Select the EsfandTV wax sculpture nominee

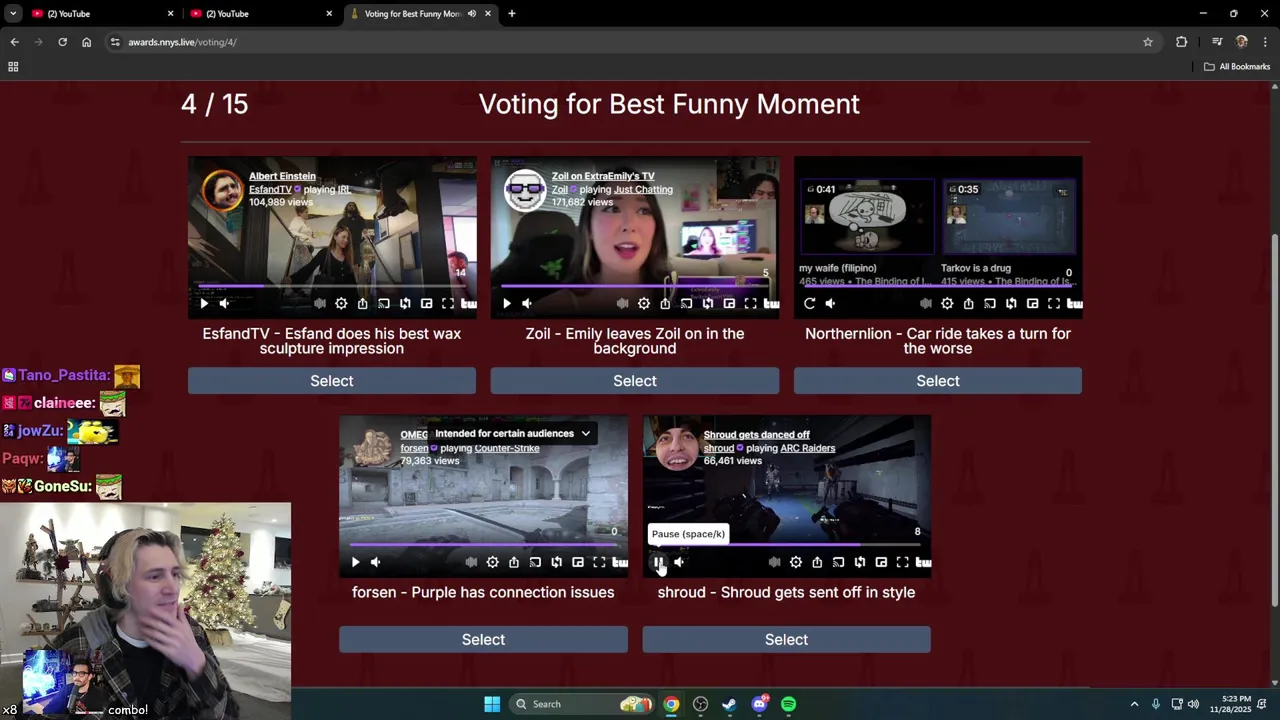332,381
